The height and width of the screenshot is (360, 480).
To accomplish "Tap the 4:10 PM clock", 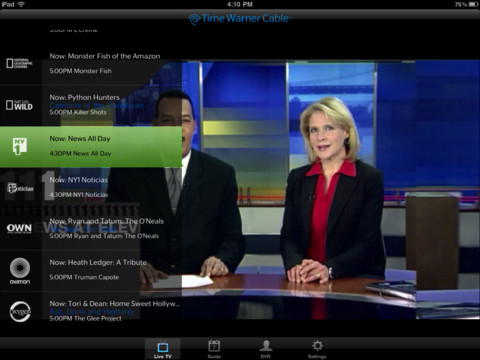I will pyautogui.click(x=240, y=4).
